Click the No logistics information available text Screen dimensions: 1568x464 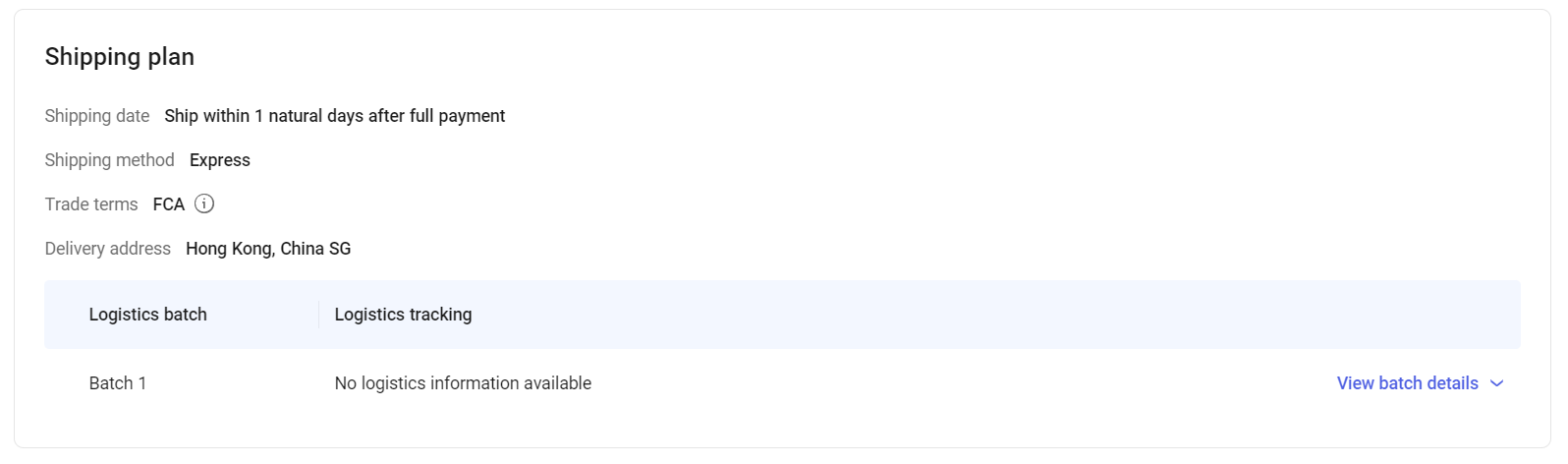463,383
